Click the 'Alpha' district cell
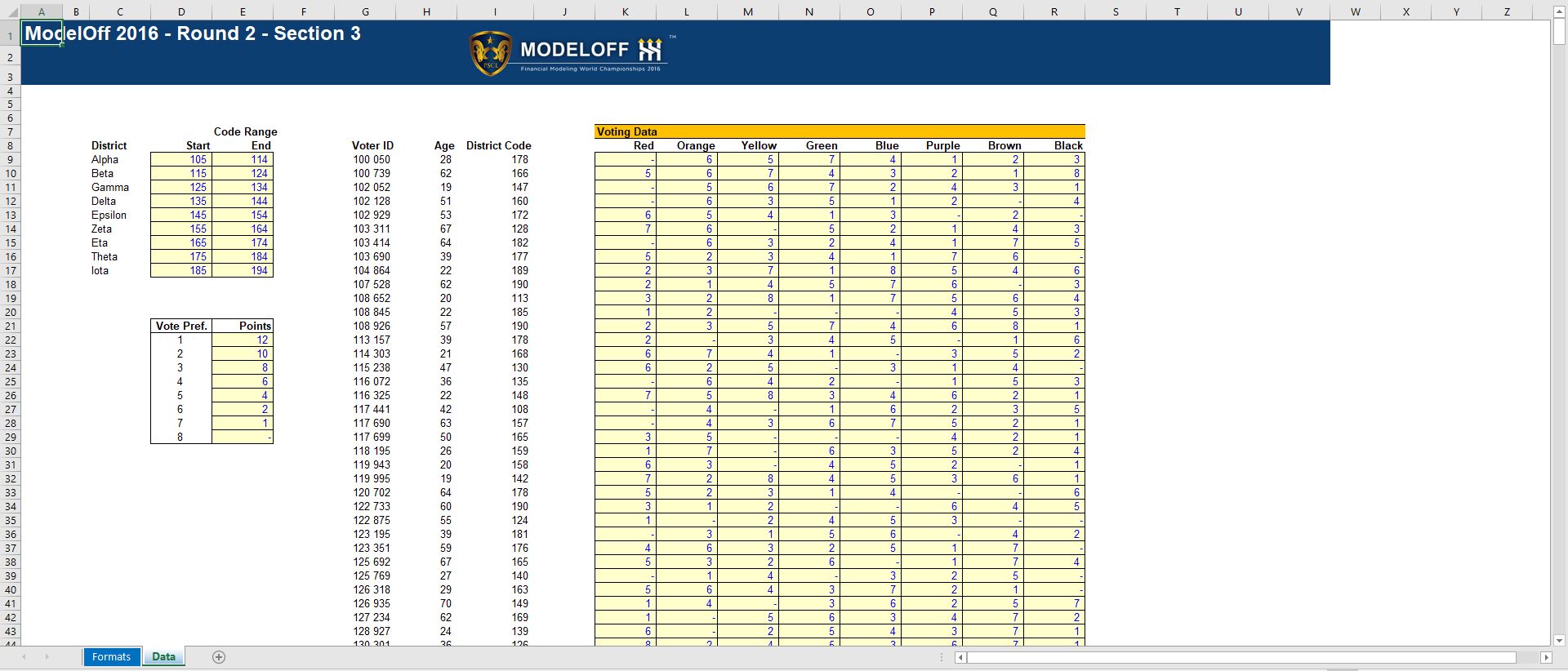Viewport: 1568px width, 671px height. (x=105, y=160)
